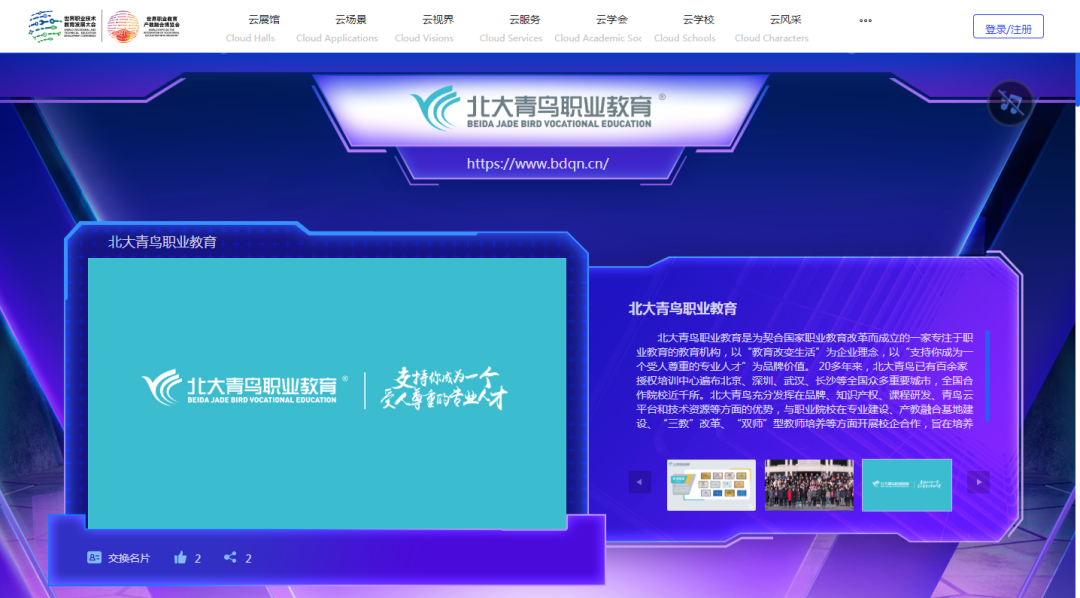Select the certificates chart thumbnail

pyautogui.click(x=711, y=485)
